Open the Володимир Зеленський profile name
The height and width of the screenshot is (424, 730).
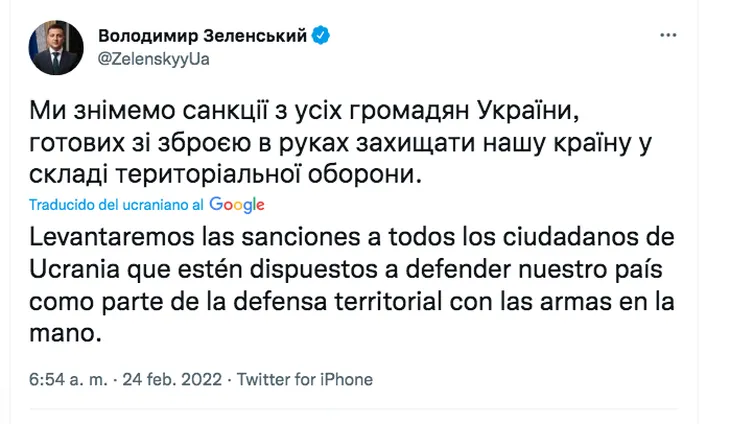click(x=203, y=36)
